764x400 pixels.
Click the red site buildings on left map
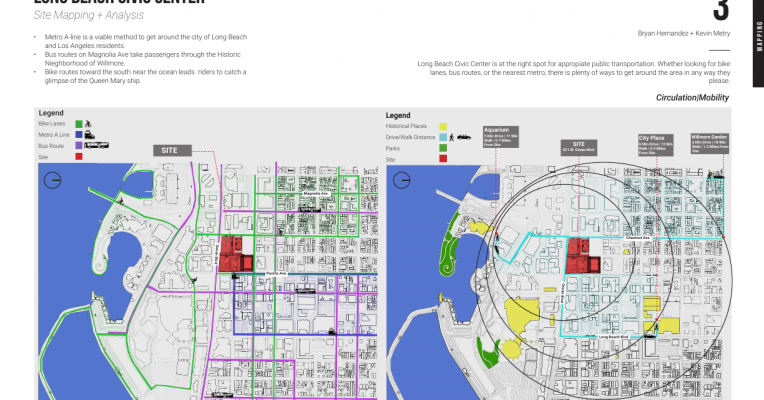point(233,254)
